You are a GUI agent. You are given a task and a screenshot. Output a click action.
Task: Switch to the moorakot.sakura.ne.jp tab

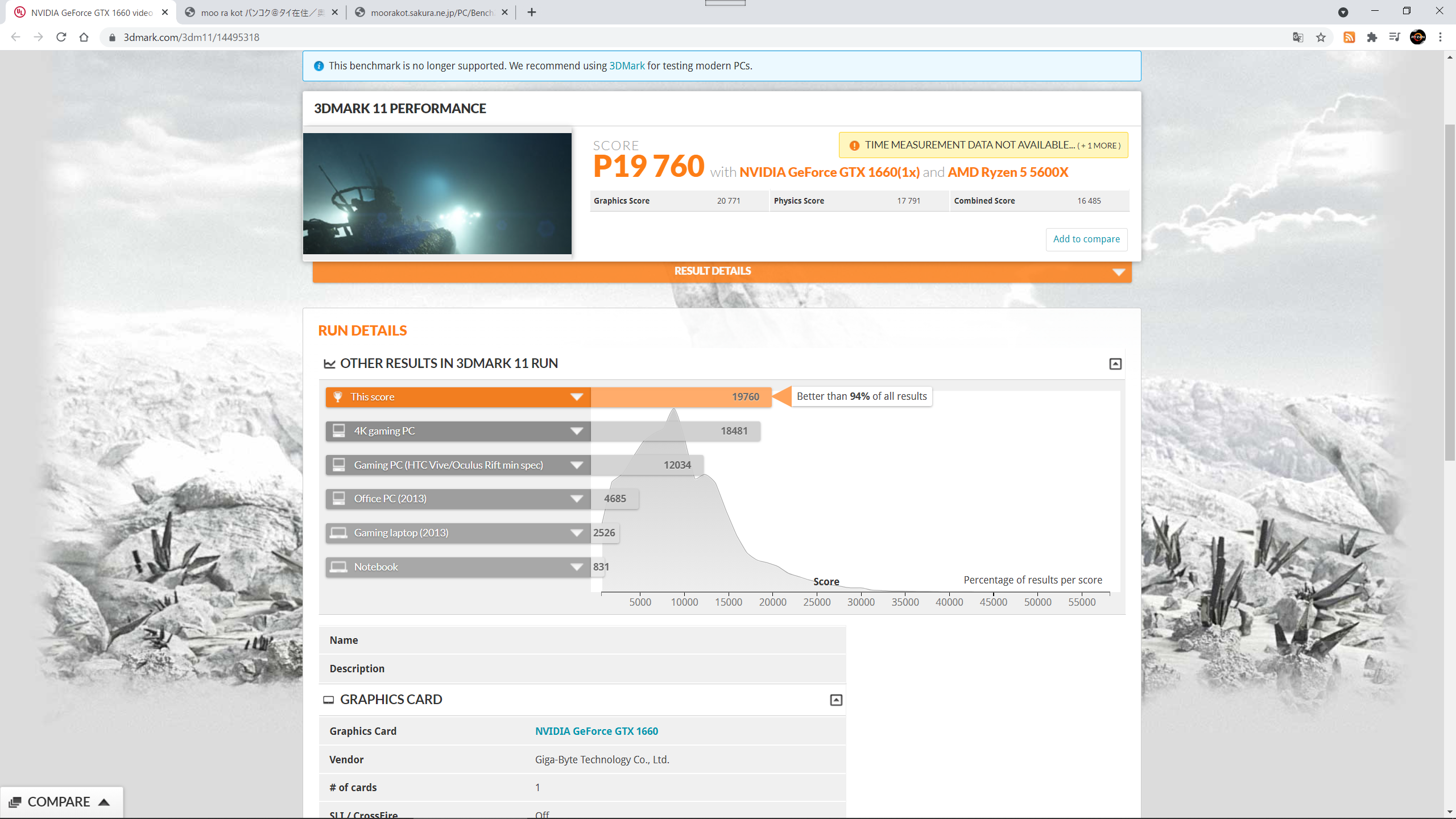click(431, 13)
